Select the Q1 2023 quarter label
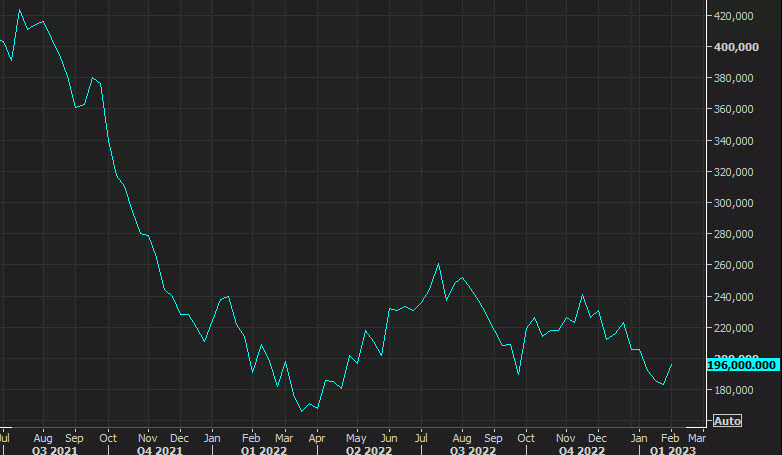The height and width of the screenshot is (455, 782). click(666, 450)
